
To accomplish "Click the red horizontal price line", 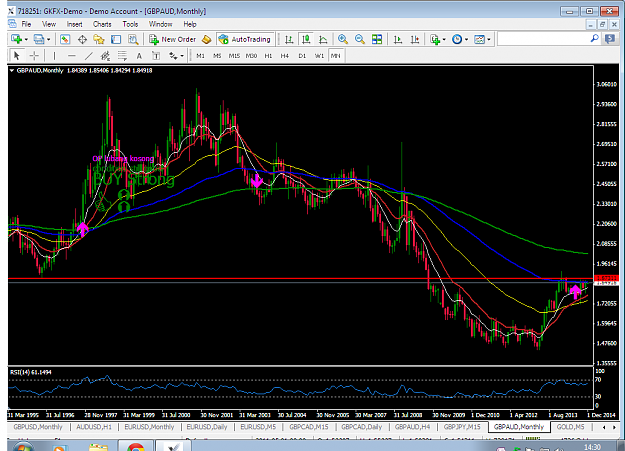I will [x=301, y=278].
